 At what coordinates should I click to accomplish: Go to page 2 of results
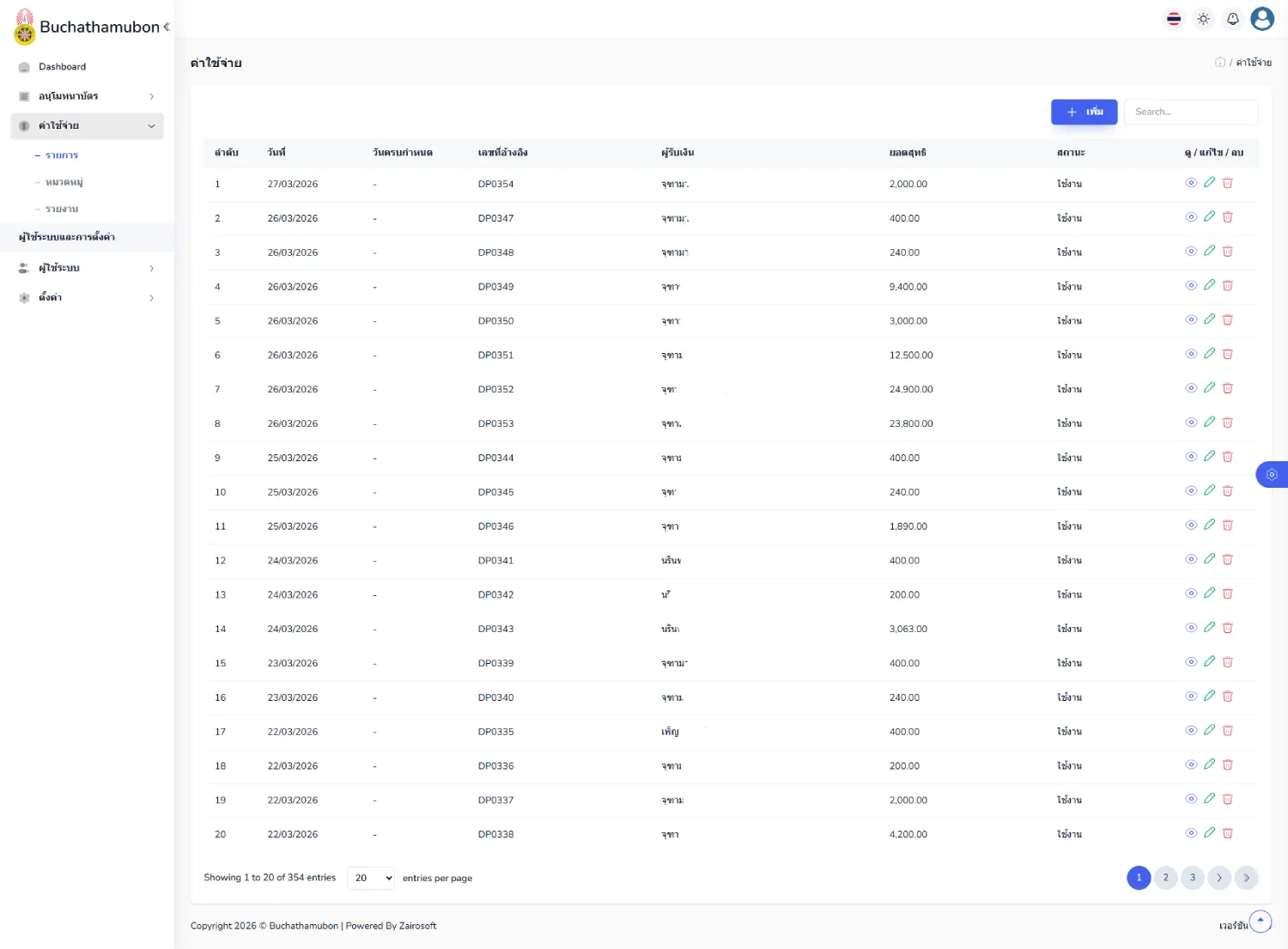1165,878
